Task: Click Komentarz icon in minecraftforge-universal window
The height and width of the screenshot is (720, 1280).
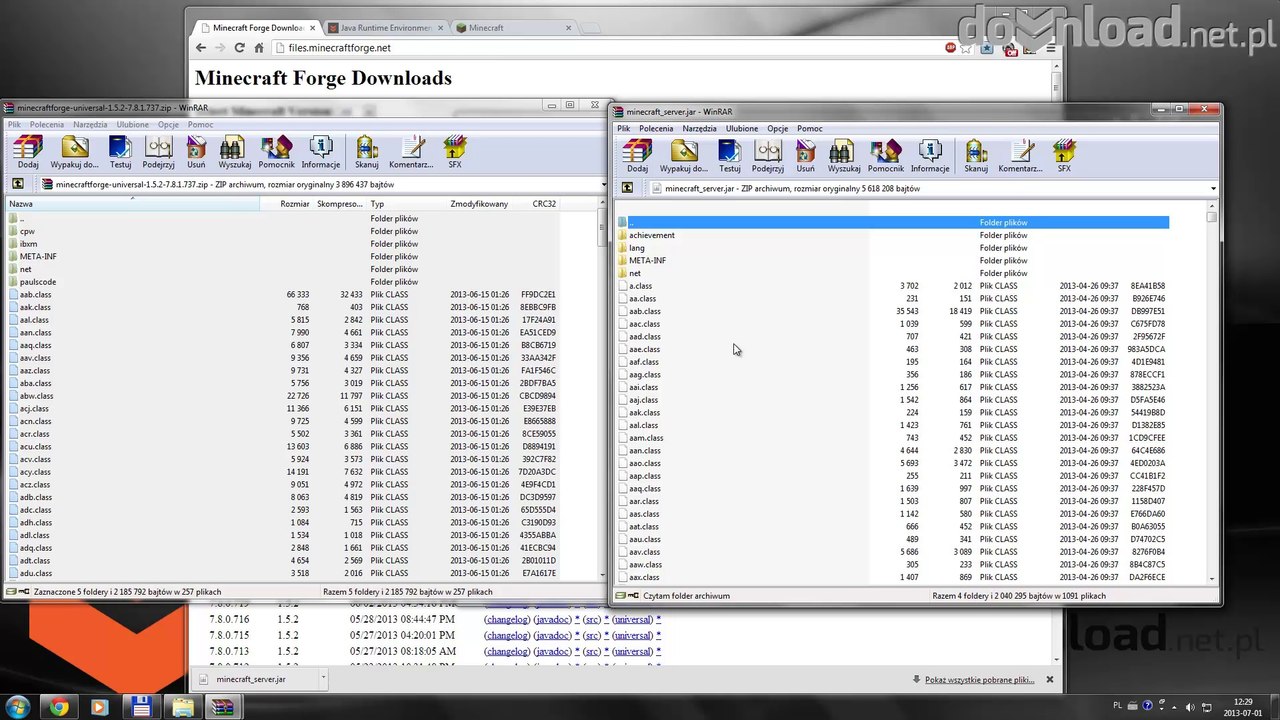Action: (411, 152)
